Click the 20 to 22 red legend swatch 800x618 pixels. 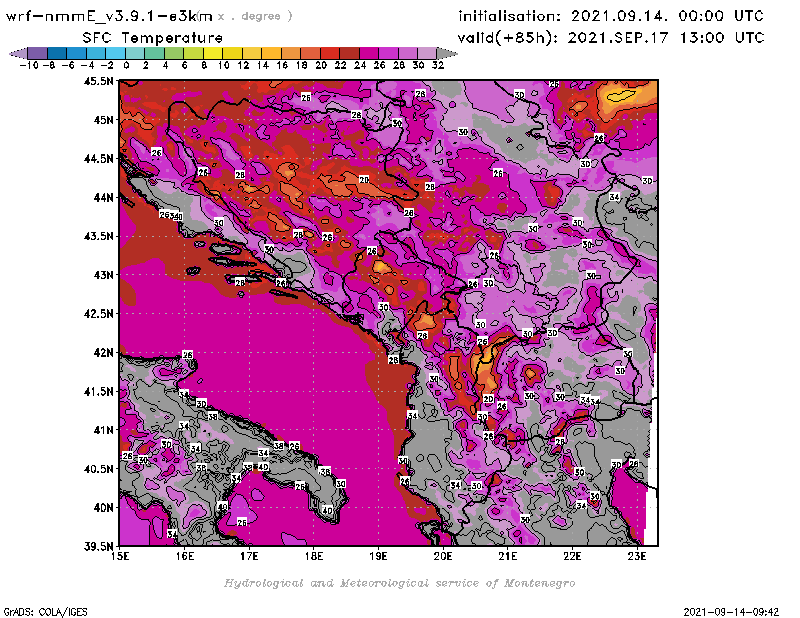point(330,53)
